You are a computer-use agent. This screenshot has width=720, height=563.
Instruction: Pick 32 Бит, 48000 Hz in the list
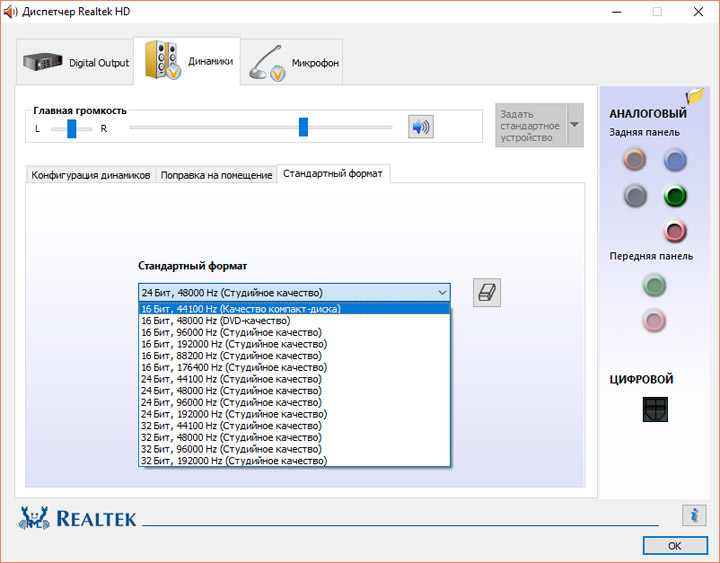294,437
